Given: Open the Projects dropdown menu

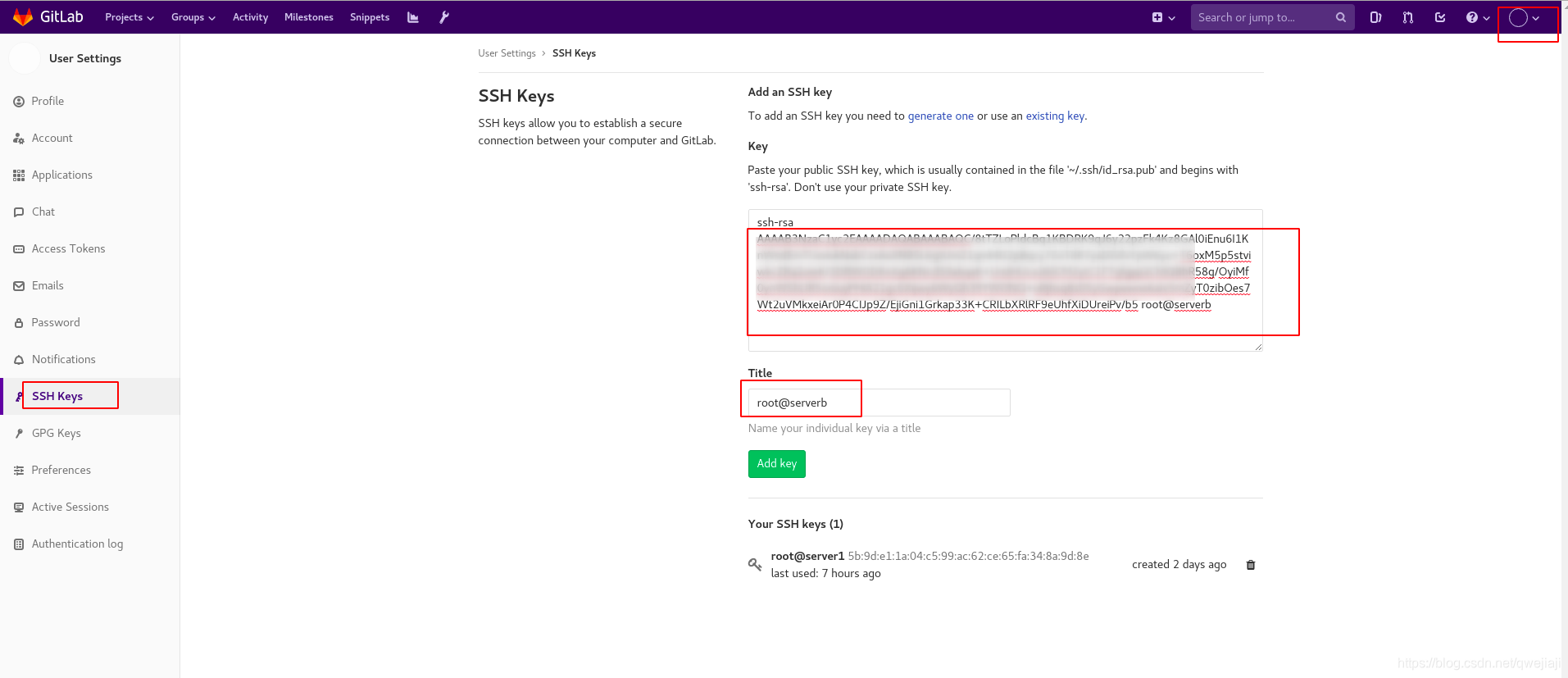Looking at the screenshot, I should pos(130,17).
